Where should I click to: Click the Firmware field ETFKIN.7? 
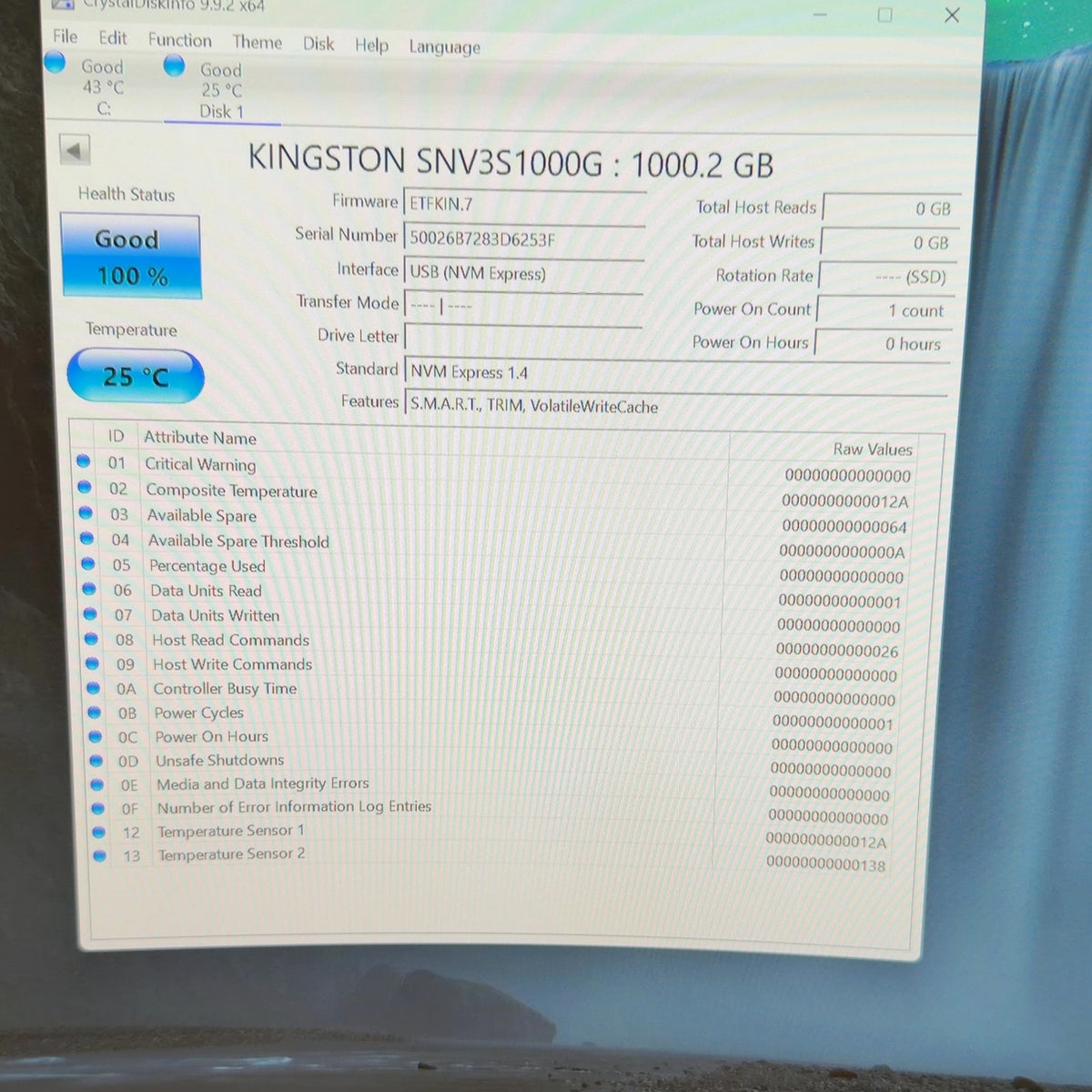(x=524, y=205)
